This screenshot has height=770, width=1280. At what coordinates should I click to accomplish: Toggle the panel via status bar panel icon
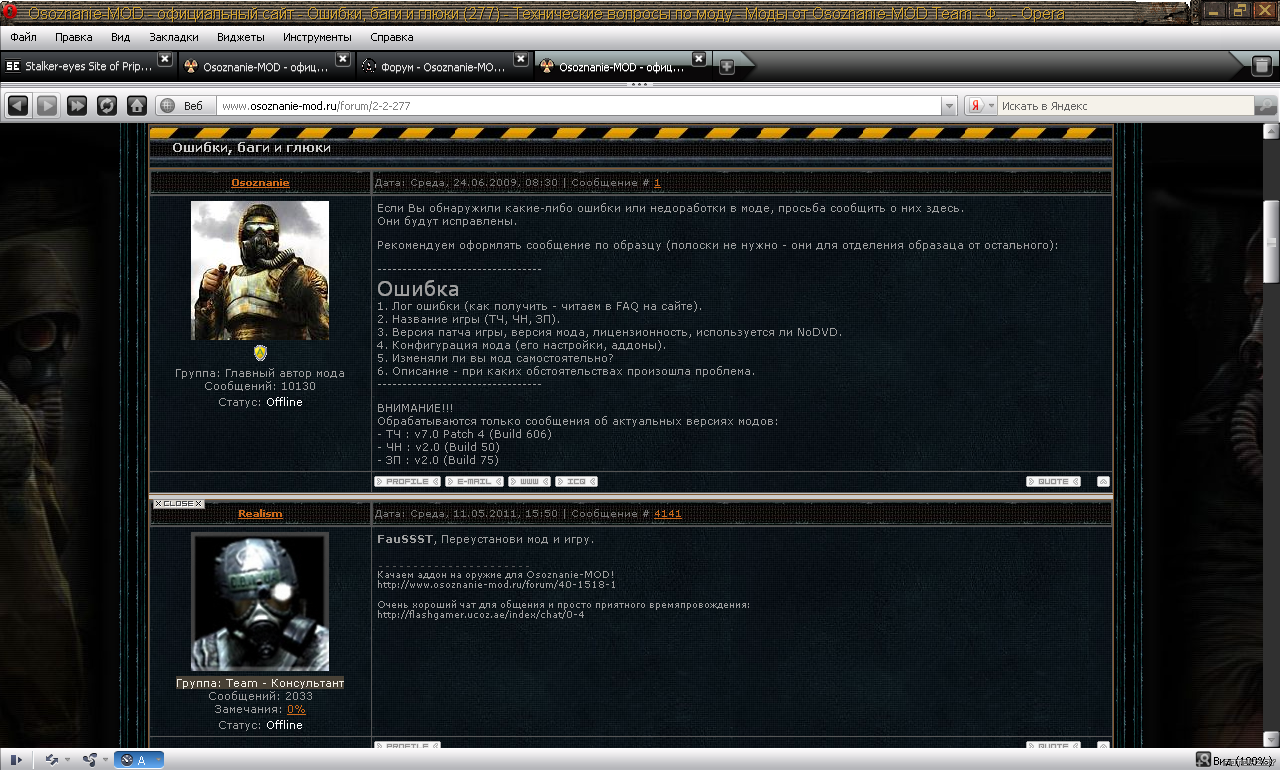tap(16, 760)
